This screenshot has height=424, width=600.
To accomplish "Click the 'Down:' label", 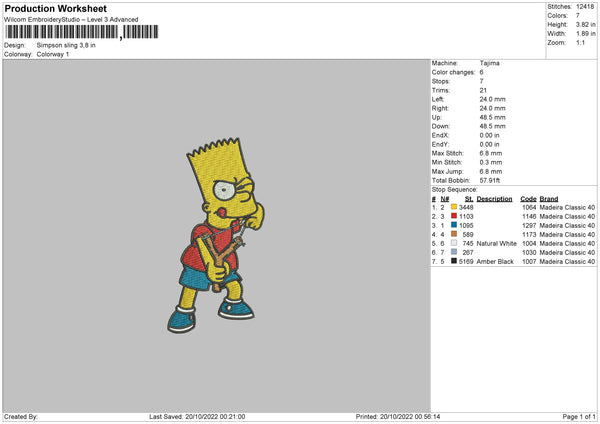I will pyautogui.click(x=441, y=126).
